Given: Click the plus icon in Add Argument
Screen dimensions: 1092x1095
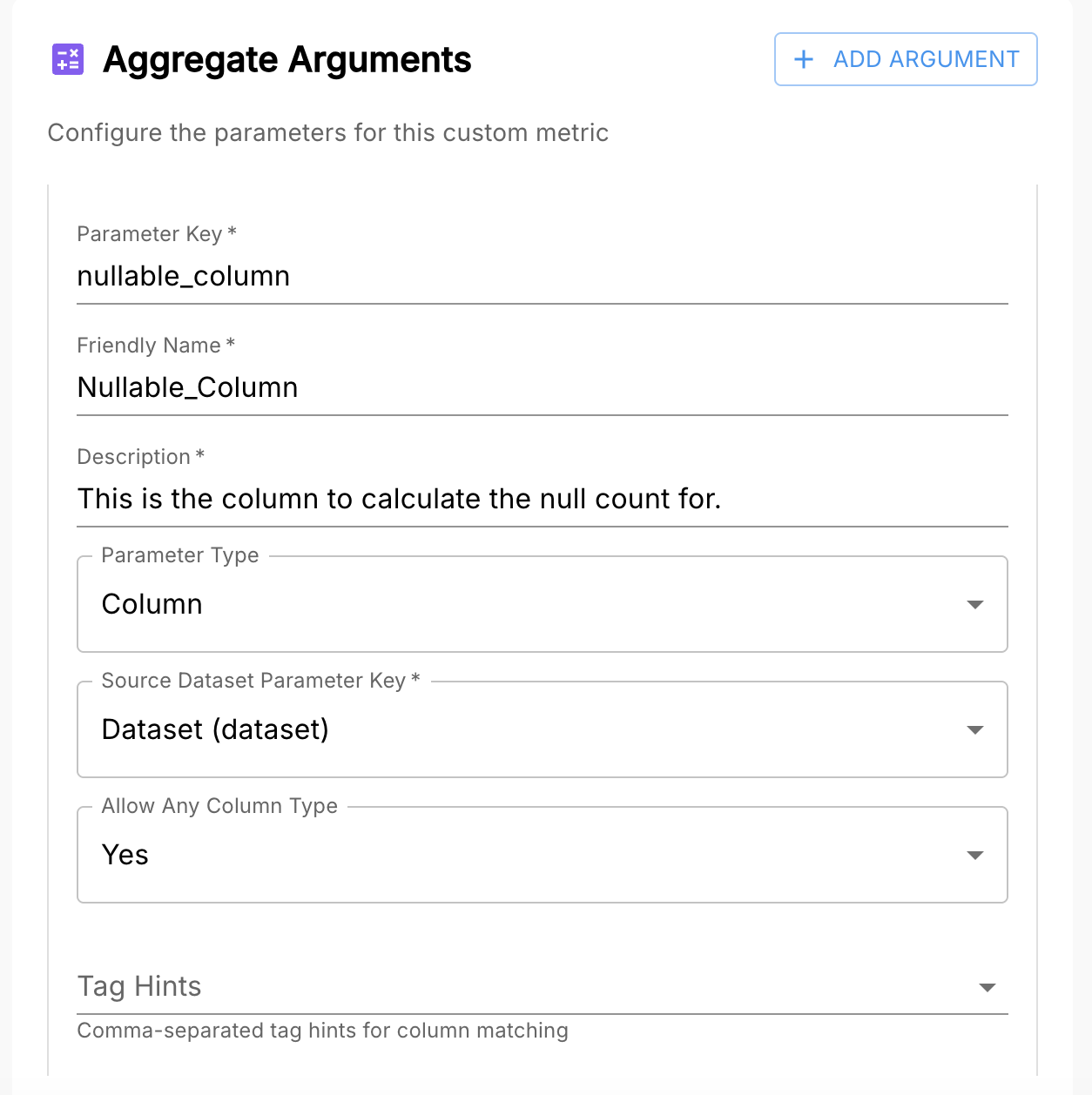Looking at the screenshot, I should [804, 59].
